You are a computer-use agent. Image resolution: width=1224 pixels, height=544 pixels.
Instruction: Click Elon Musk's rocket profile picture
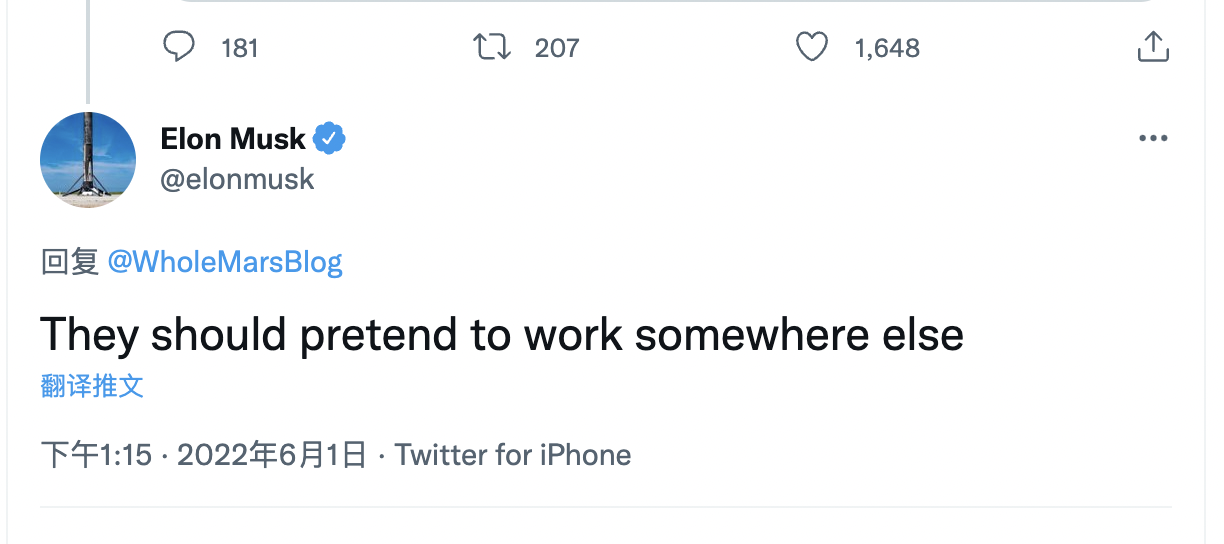(88, 160)
